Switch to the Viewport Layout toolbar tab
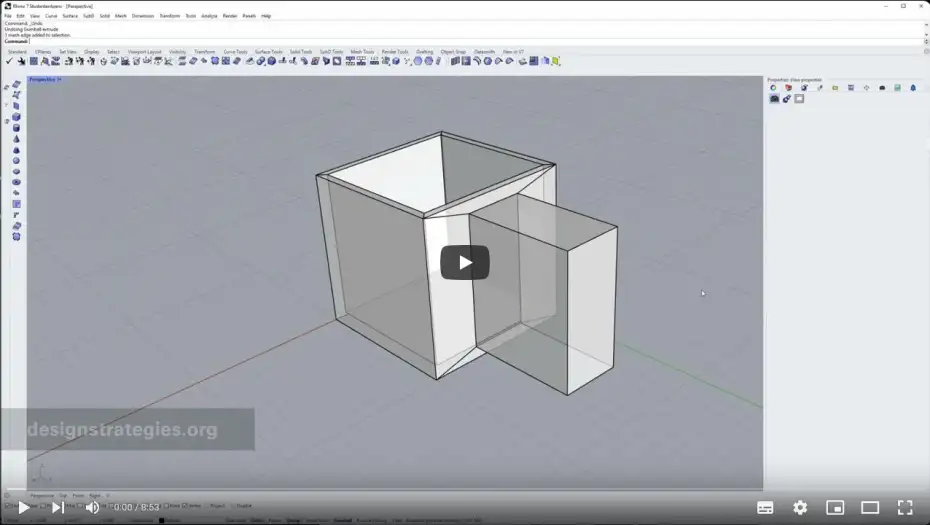Image resolution: width=930 pixels, height=525 pixels. pyautogui.click(x=144, y=52)
